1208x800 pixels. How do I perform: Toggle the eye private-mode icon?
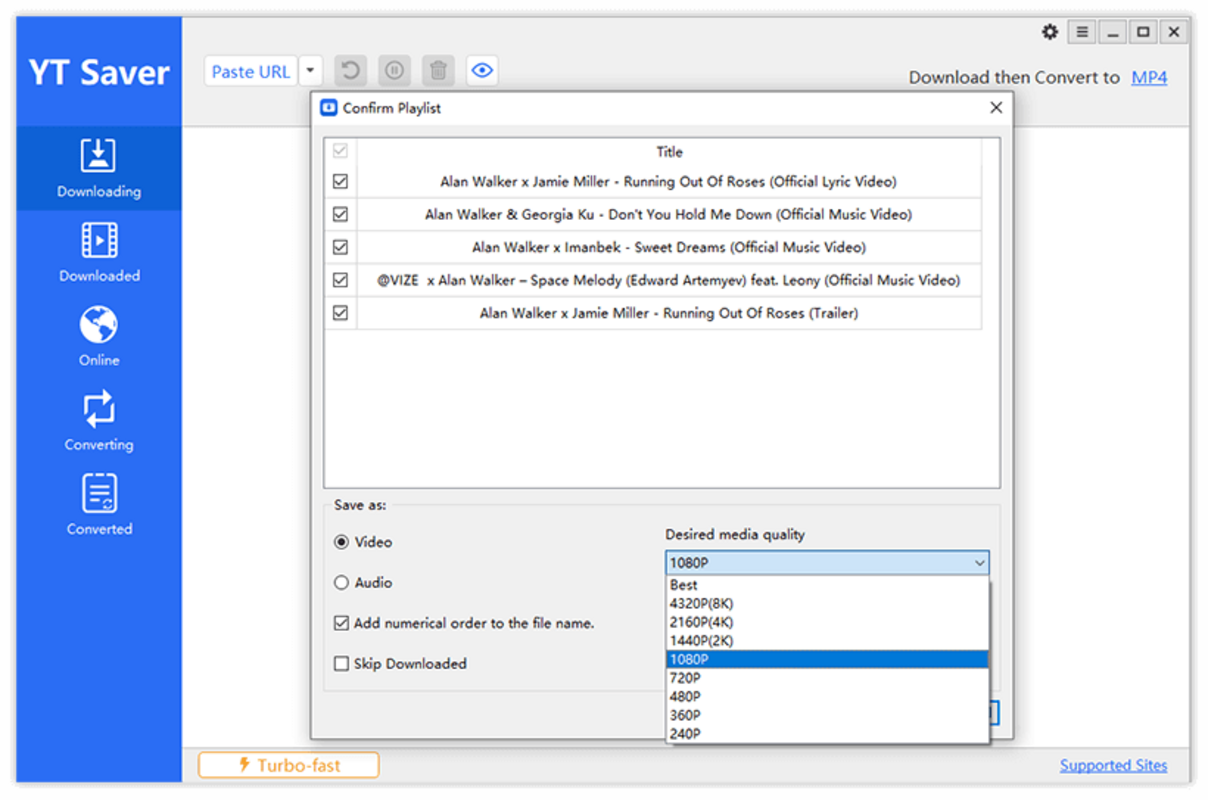coord(482,71)
